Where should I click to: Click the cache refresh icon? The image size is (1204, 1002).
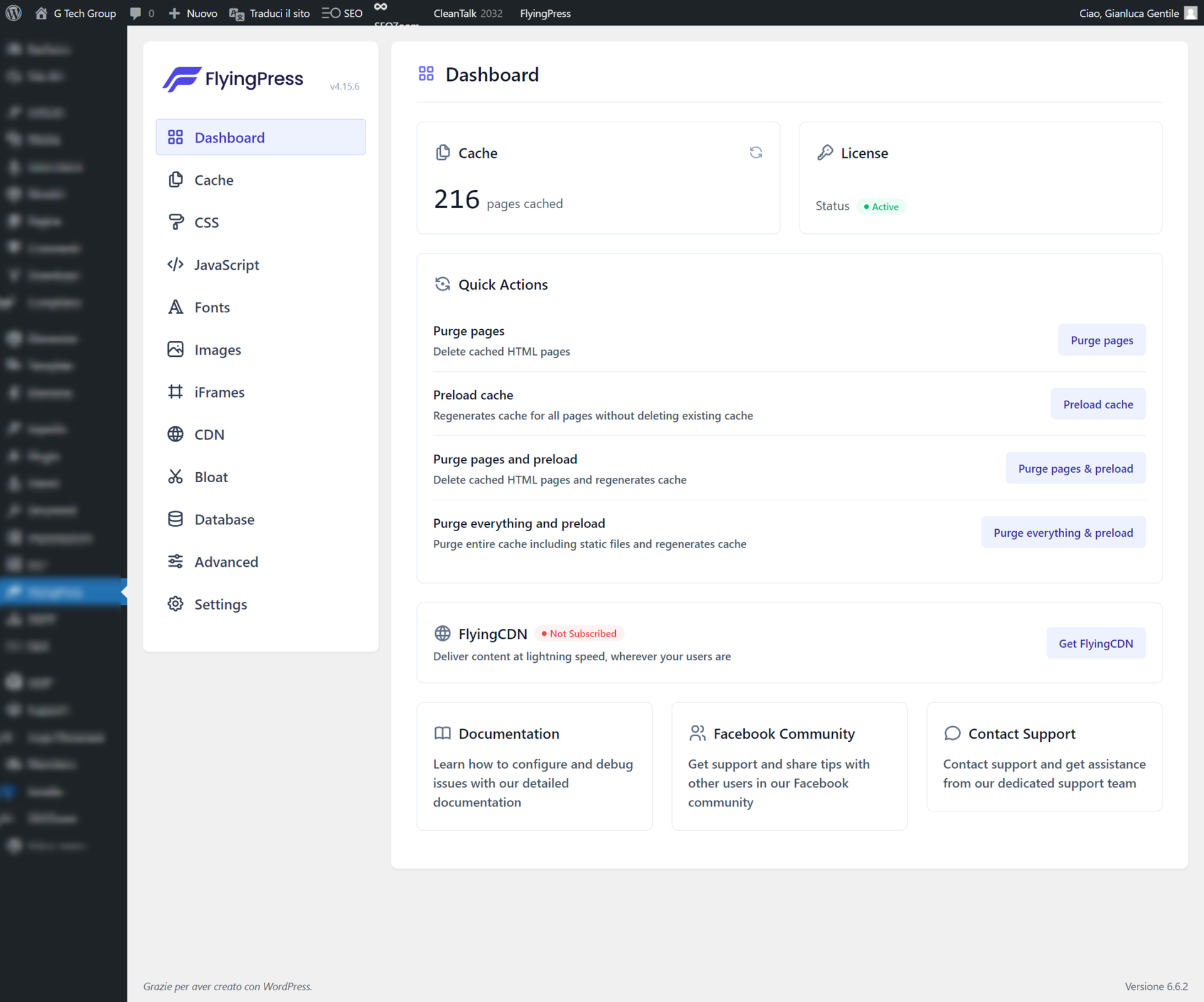click(756, 152)
